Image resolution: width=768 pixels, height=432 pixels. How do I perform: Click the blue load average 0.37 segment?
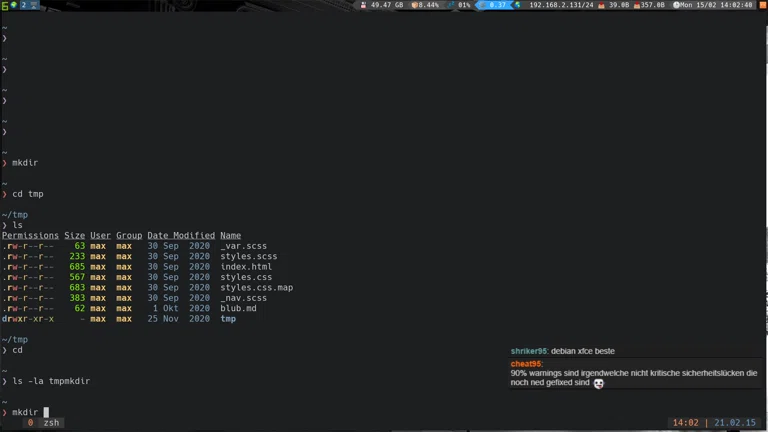[x=494, y=5]
